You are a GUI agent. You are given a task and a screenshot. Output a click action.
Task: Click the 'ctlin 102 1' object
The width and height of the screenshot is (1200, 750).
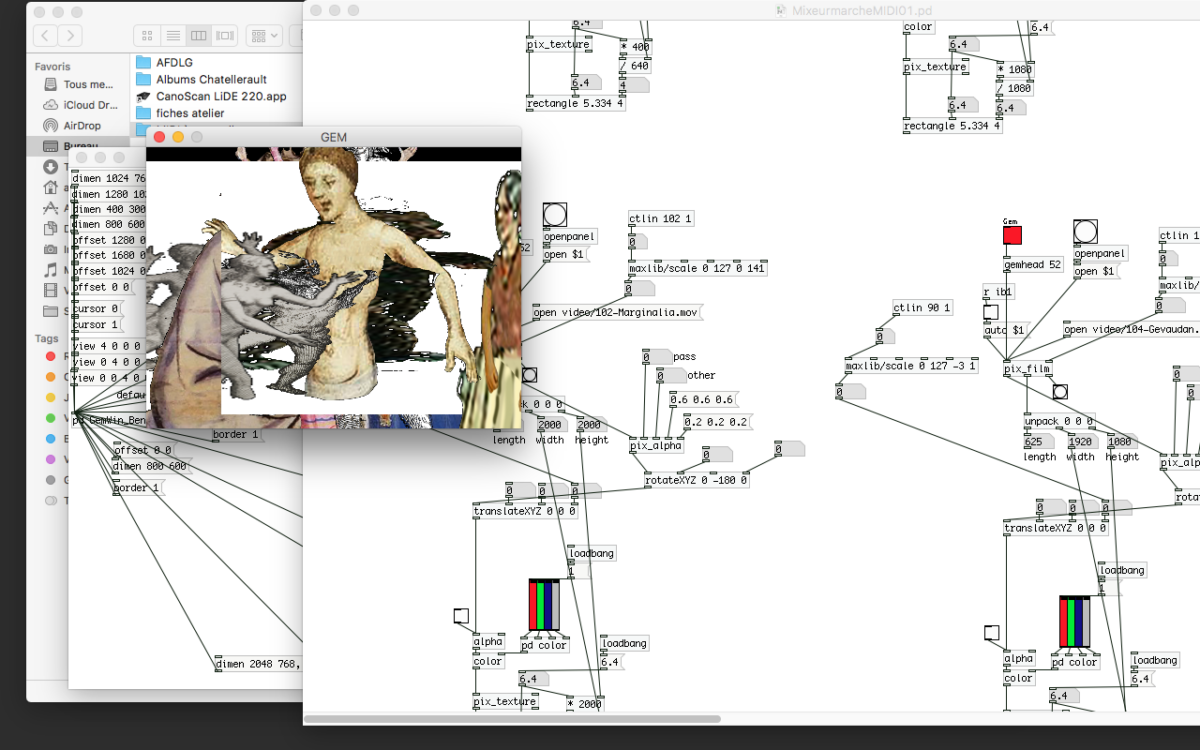point(661,218)
